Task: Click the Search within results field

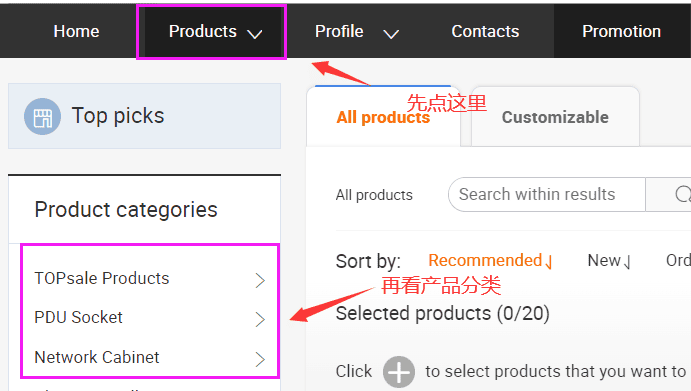Action: (546, 194)
